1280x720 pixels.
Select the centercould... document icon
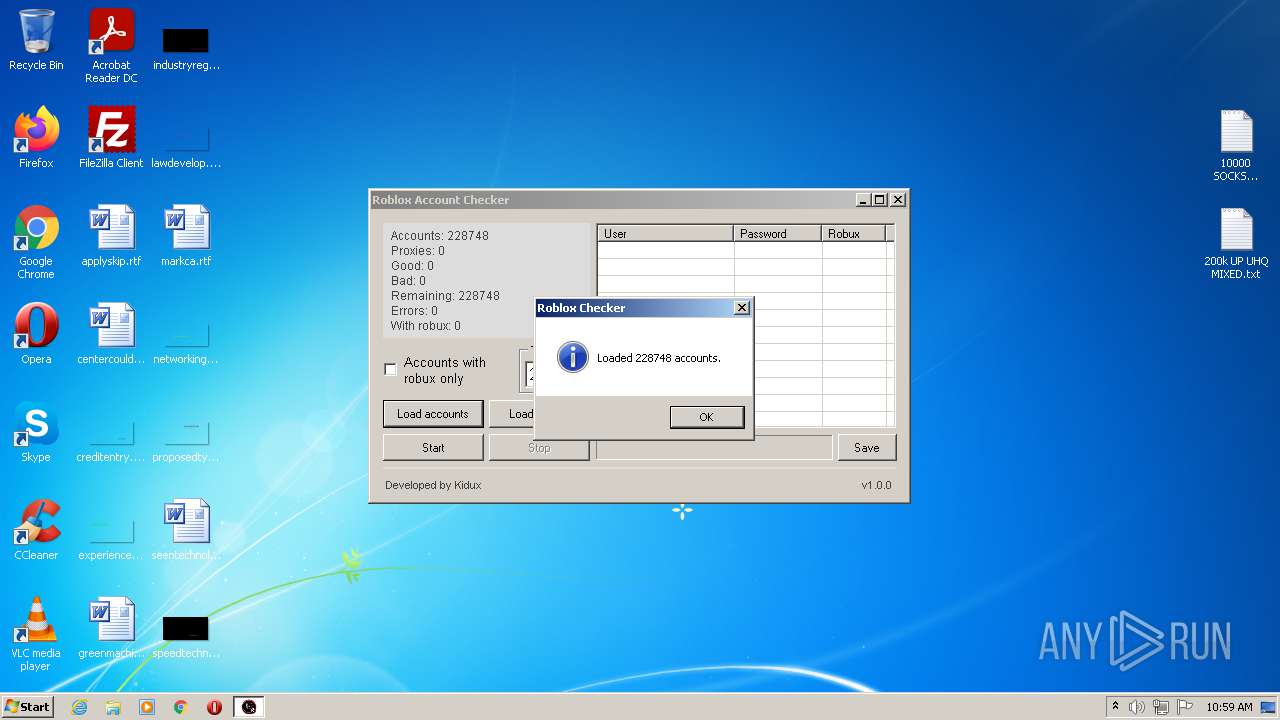coord(111,334)
